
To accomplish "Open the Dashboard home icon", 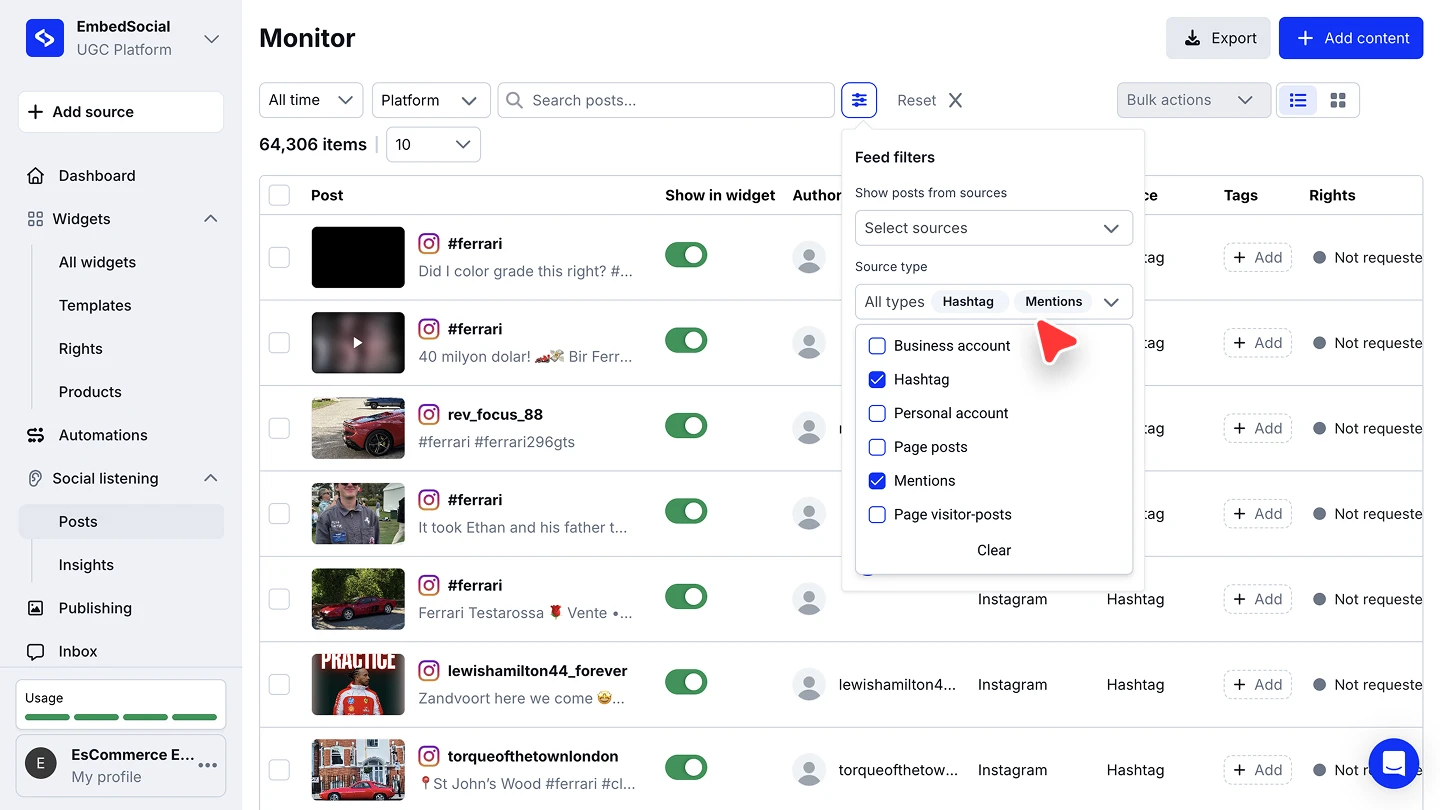I will [36, 176].
